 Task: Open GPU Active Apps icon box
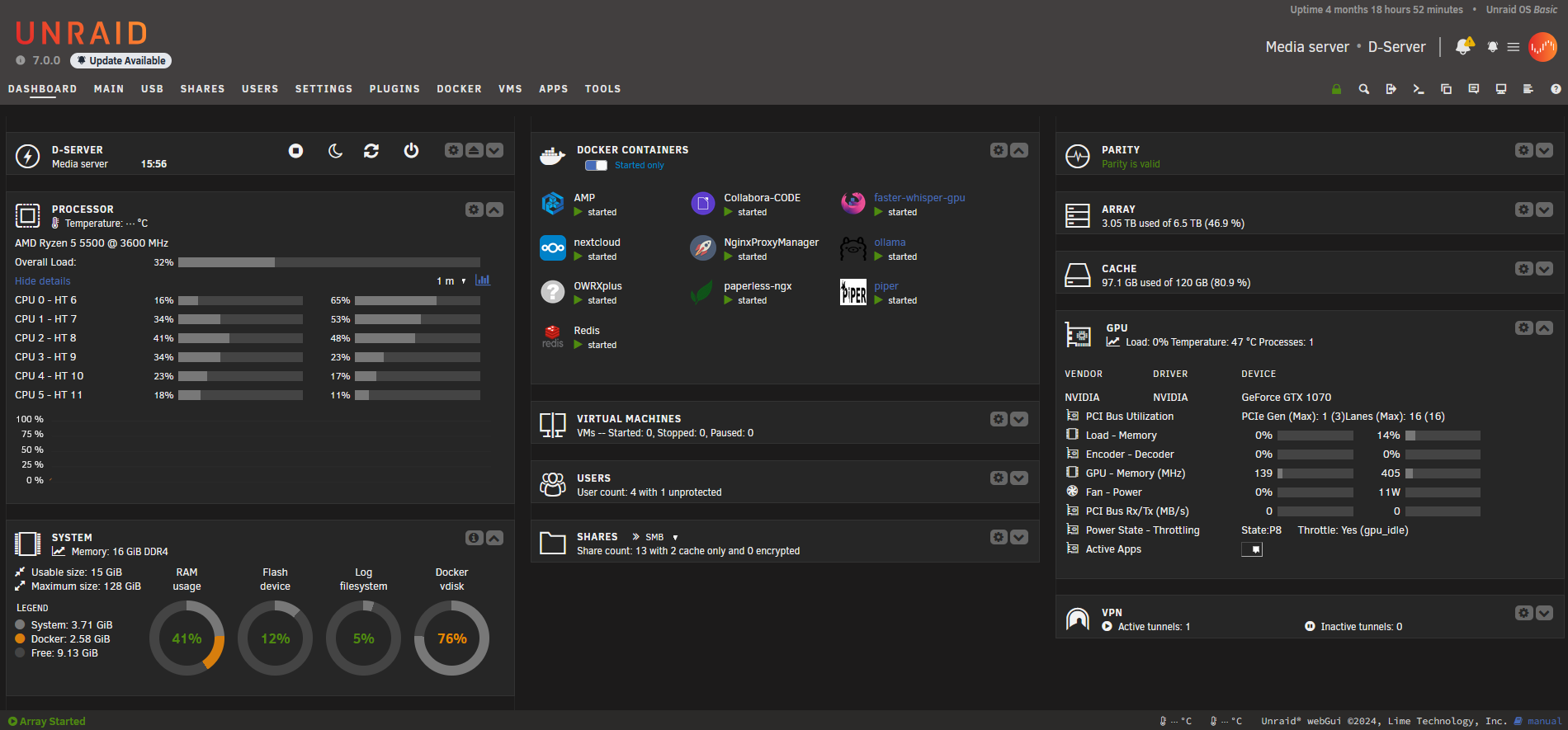pos(1252,549)
